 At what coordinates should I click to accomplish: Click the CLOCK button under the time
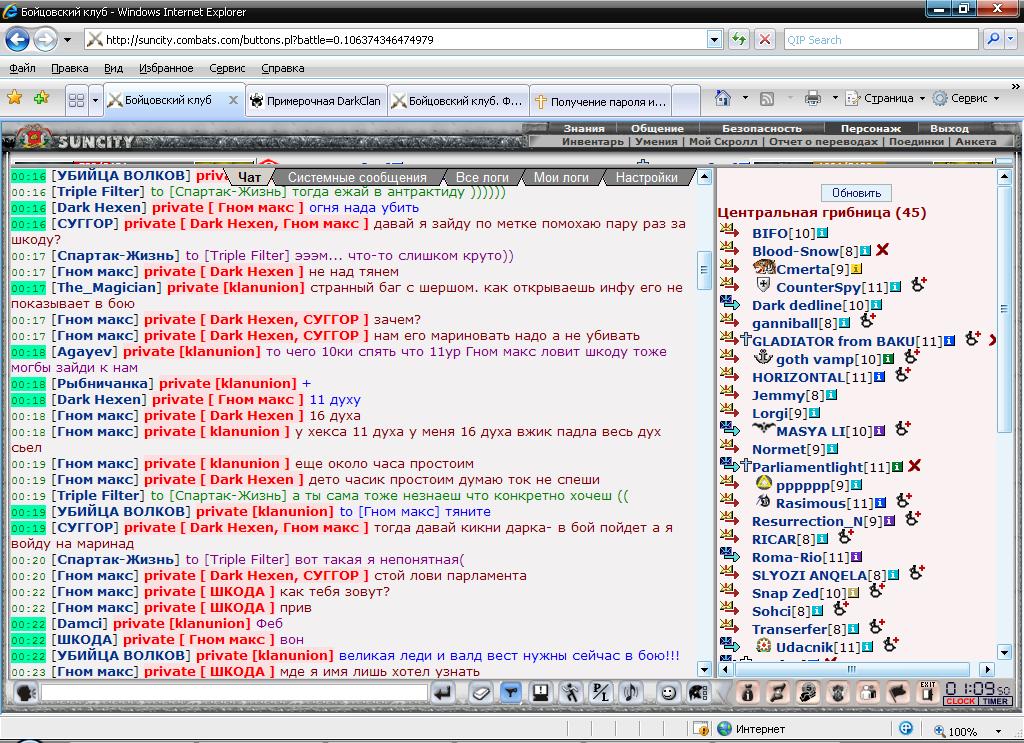(960, 701)
